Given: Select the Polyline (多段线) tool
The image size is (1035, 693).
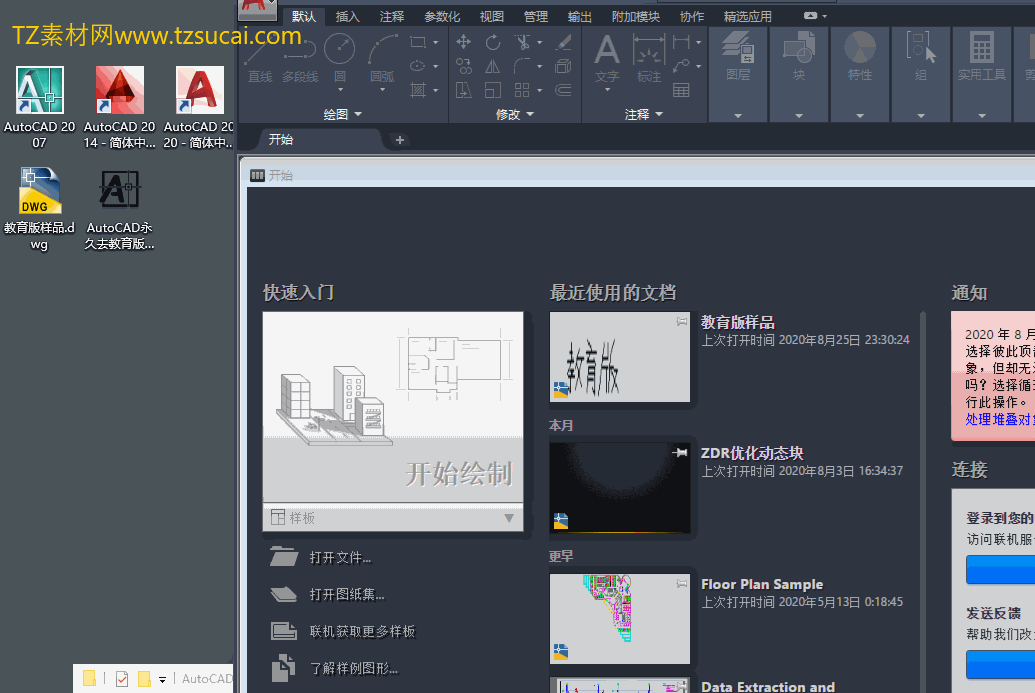Looking at the screenshot, I should click(300, 58).
